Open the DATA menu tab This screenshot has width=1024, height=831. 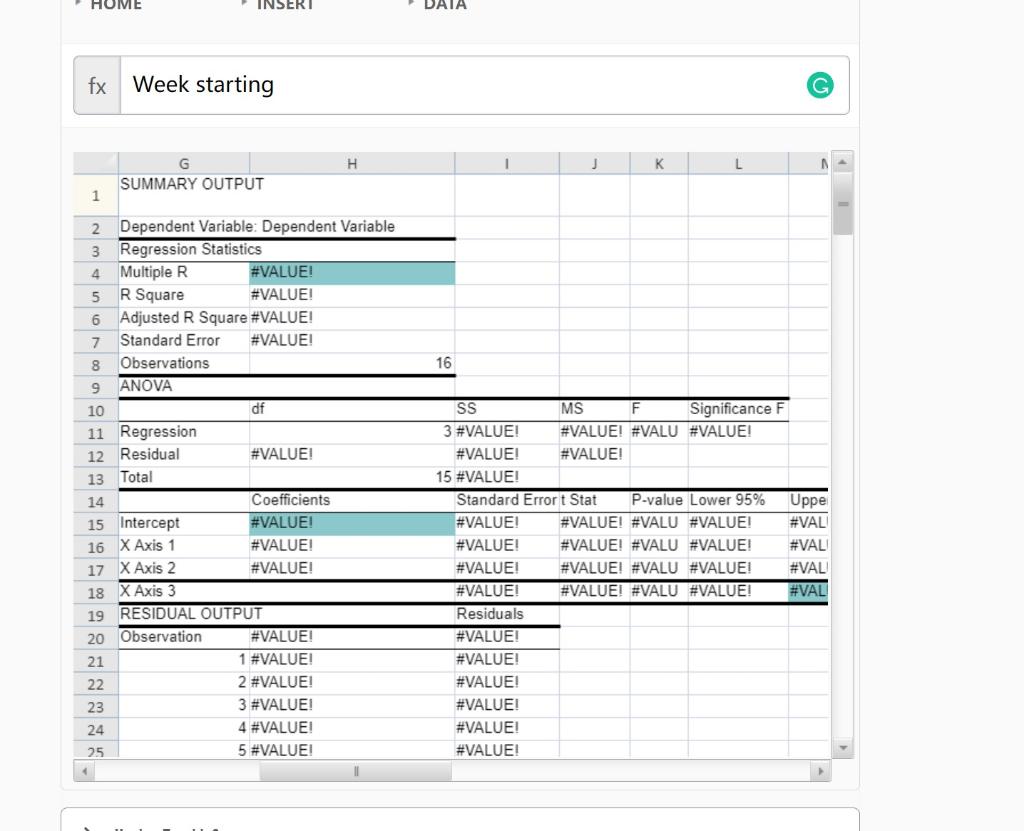click(x=445, y=5)
